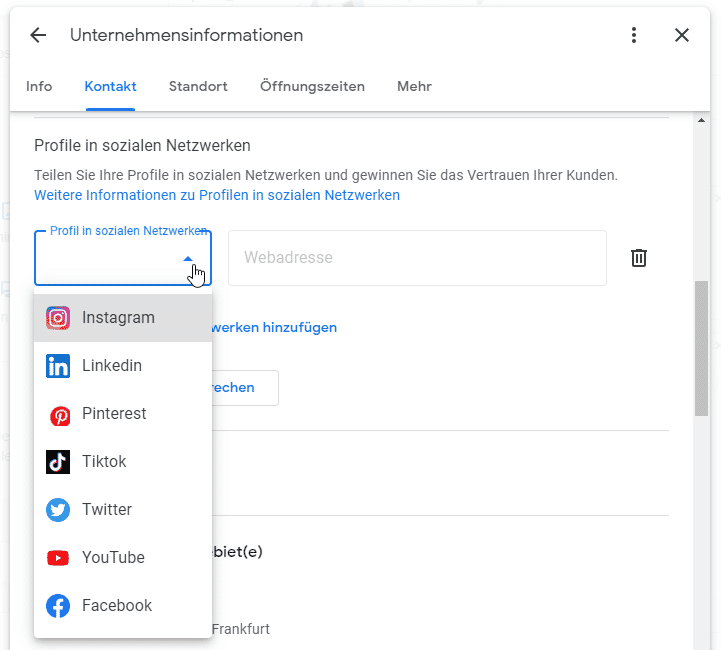The image size is (721, 650).
Task: Choose Instagram from the dropdown list
Action: [123, 318]
